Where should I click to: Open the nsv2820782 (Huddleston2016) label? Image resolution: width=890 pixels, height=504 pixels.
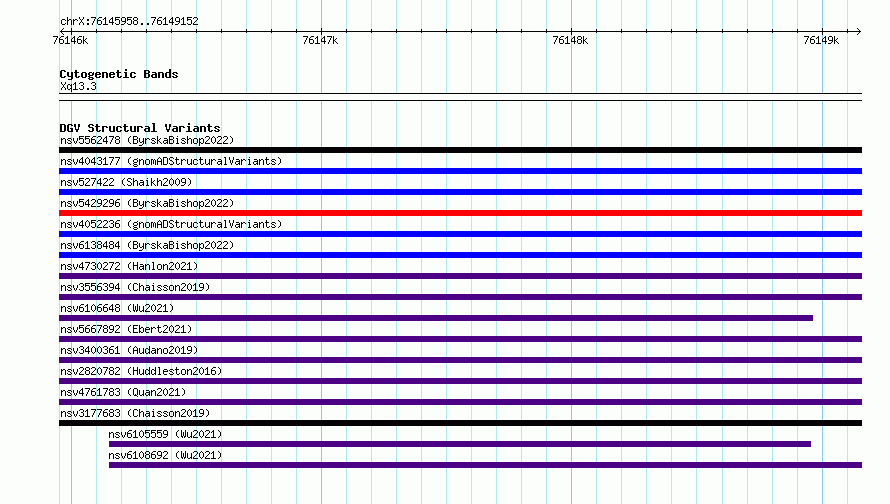click(141, 371)
